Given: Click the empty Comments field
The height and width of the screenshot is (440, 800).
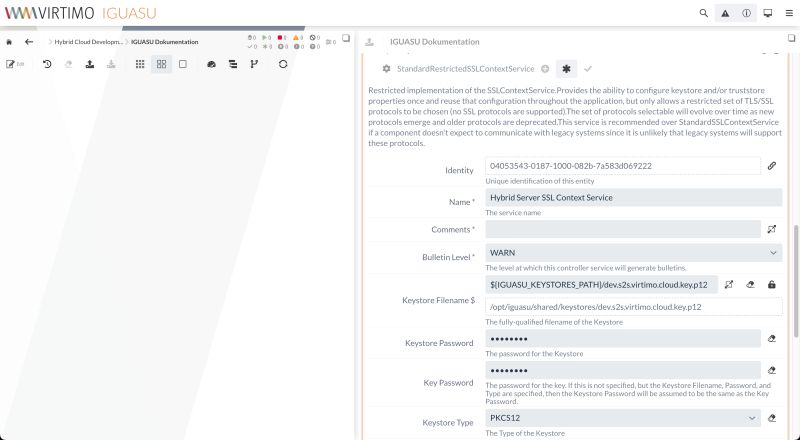Looking at the screenshot, I should tap(622, 229).
